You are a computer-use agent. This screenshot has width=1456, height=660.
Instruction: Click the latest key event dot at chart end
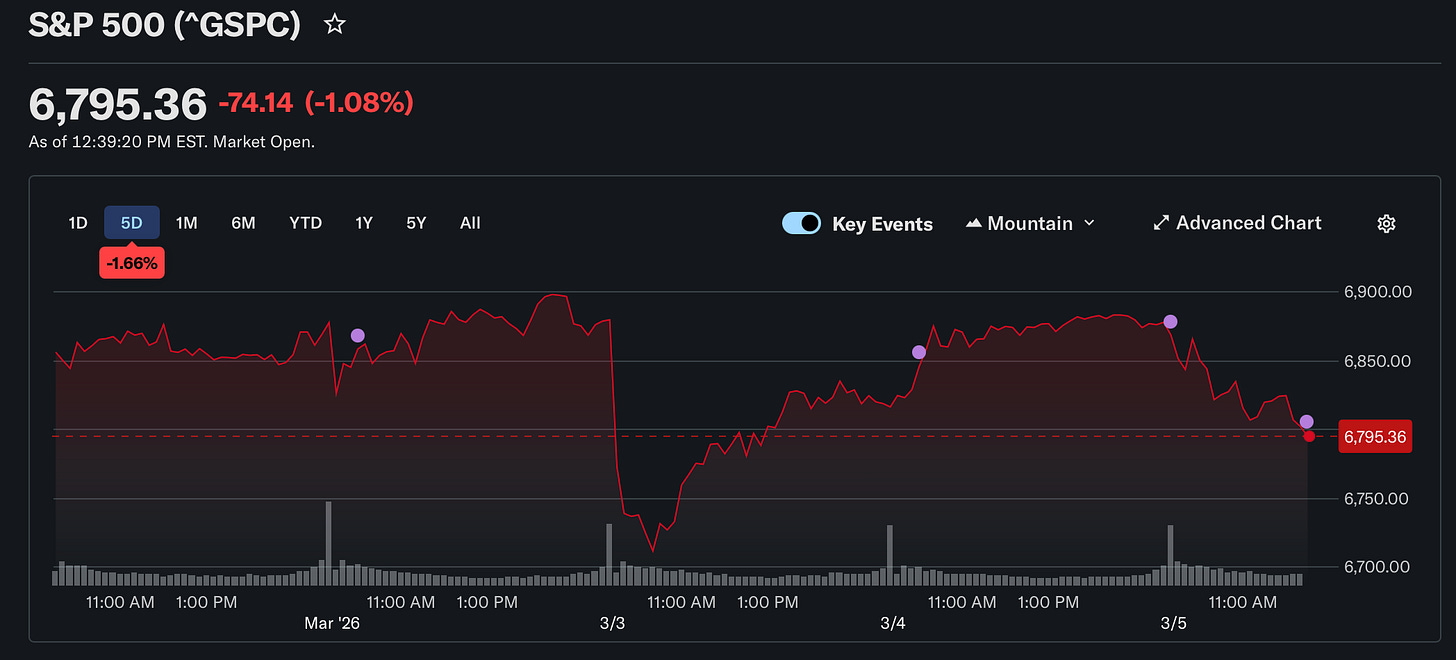[x=1306, y=422]
